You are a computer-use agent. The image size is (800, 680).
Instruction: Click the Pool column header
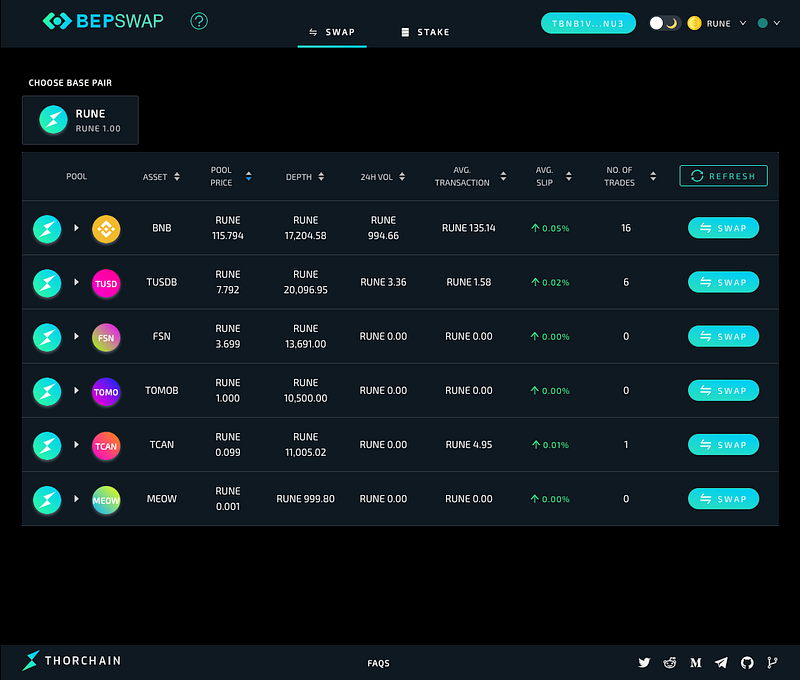(77, 177)
